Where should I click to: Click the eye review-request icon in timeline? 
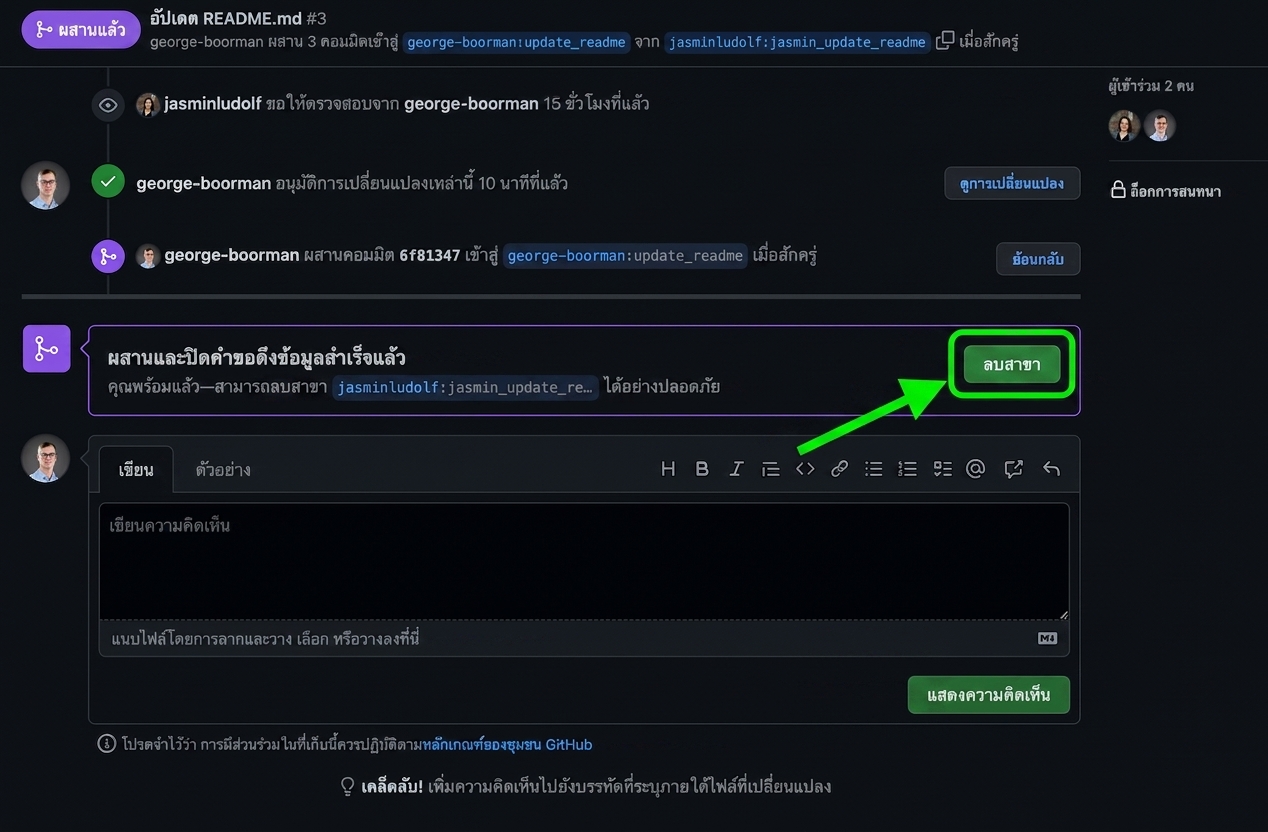click(108, 105)
